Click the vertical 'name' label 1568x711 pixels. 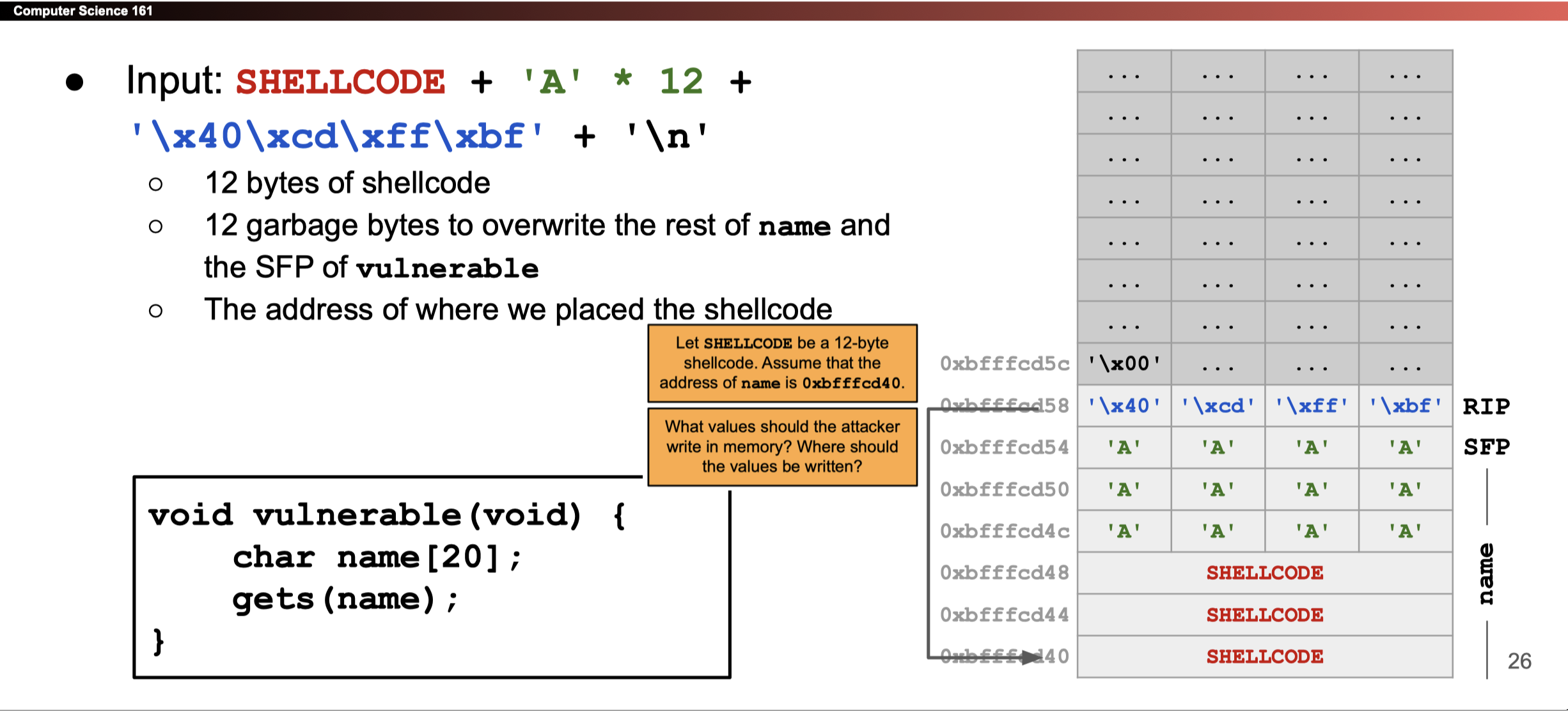(1486, 574)
